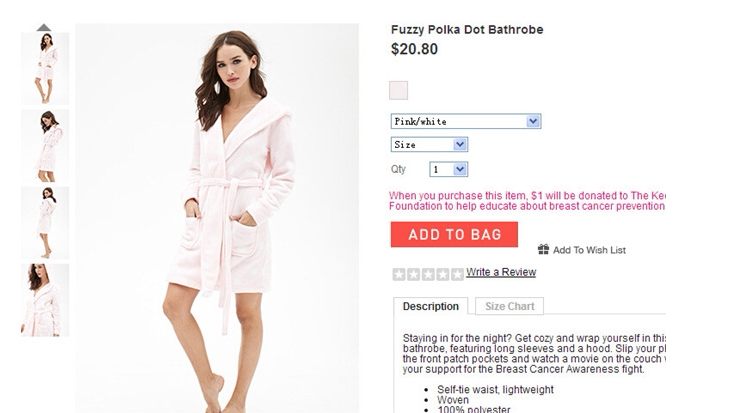Click the ADD TO BAG button

click(x=454, y=235)
